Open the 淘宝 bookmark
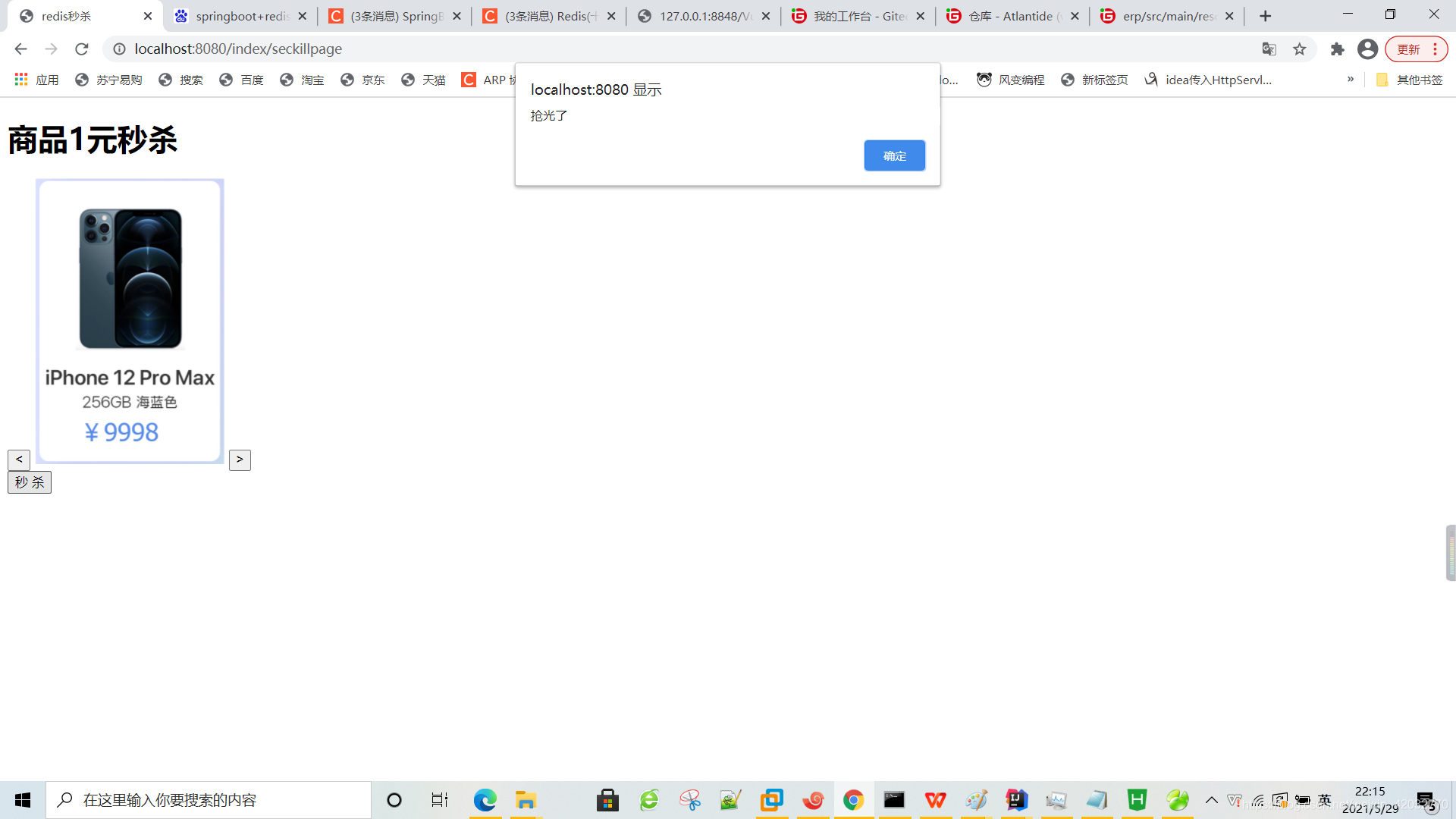Image resolution: width=1456 pixels, height=819 pixels. click(303, 80)
